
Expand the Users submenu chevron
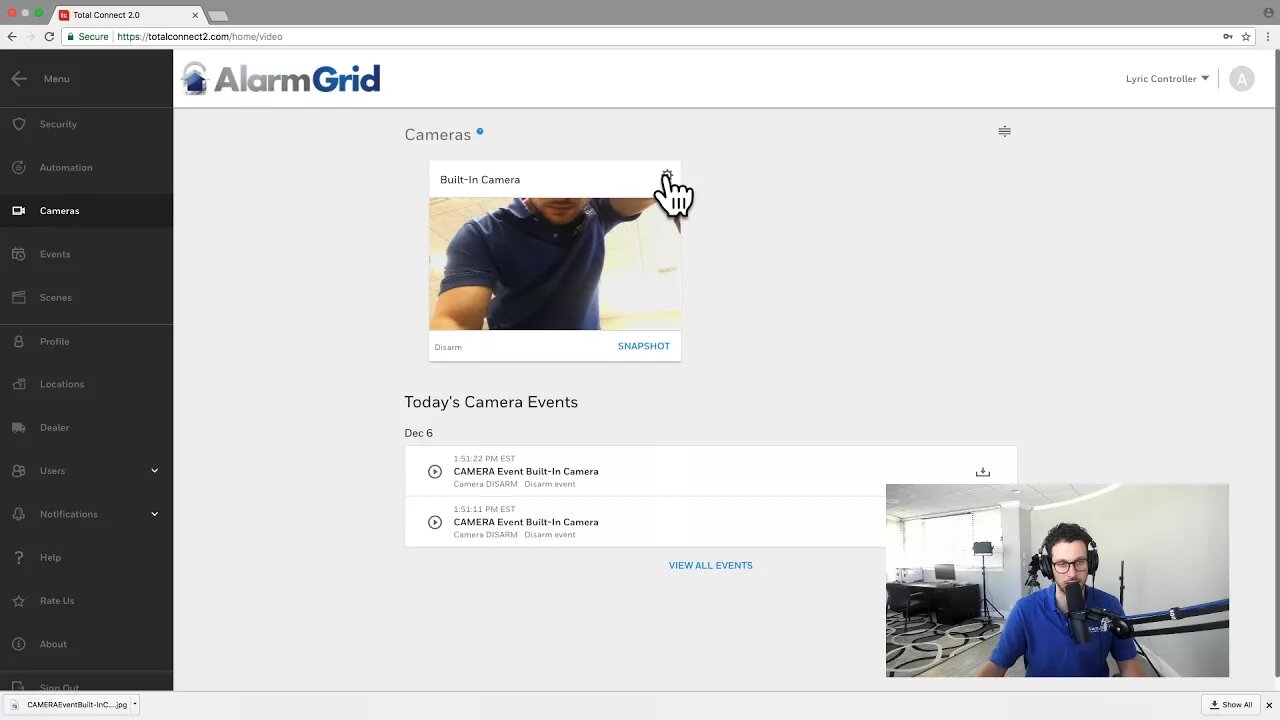154,471
